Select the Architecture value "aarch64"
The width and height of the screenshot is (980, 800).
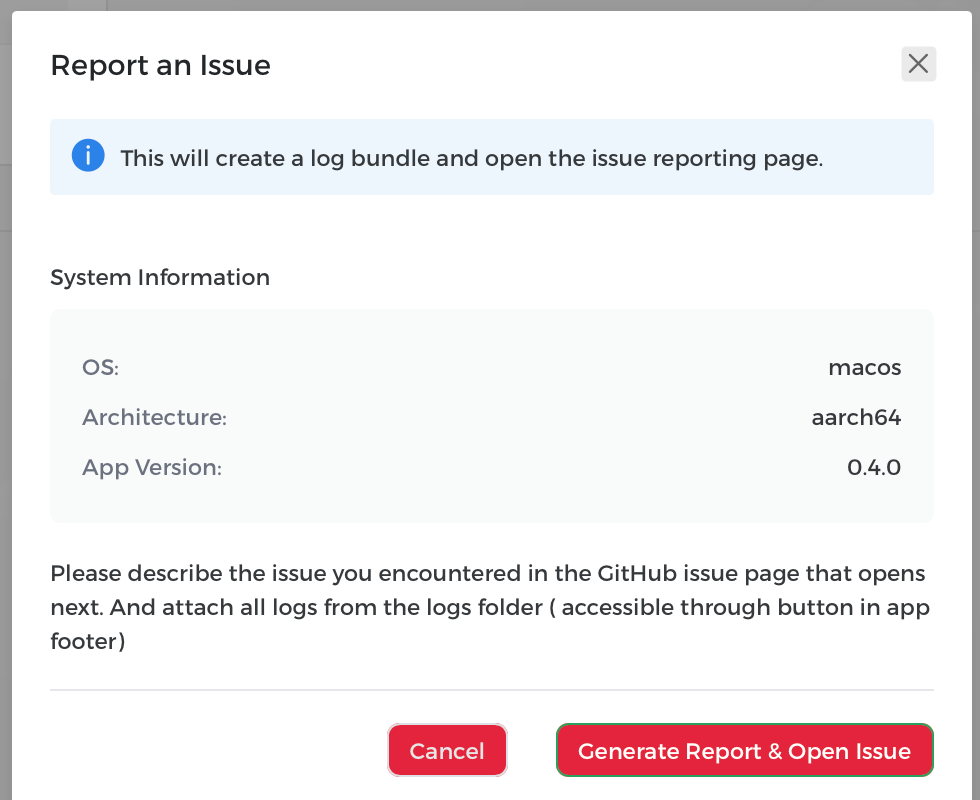pyautogui.click(x=855, y=417)
